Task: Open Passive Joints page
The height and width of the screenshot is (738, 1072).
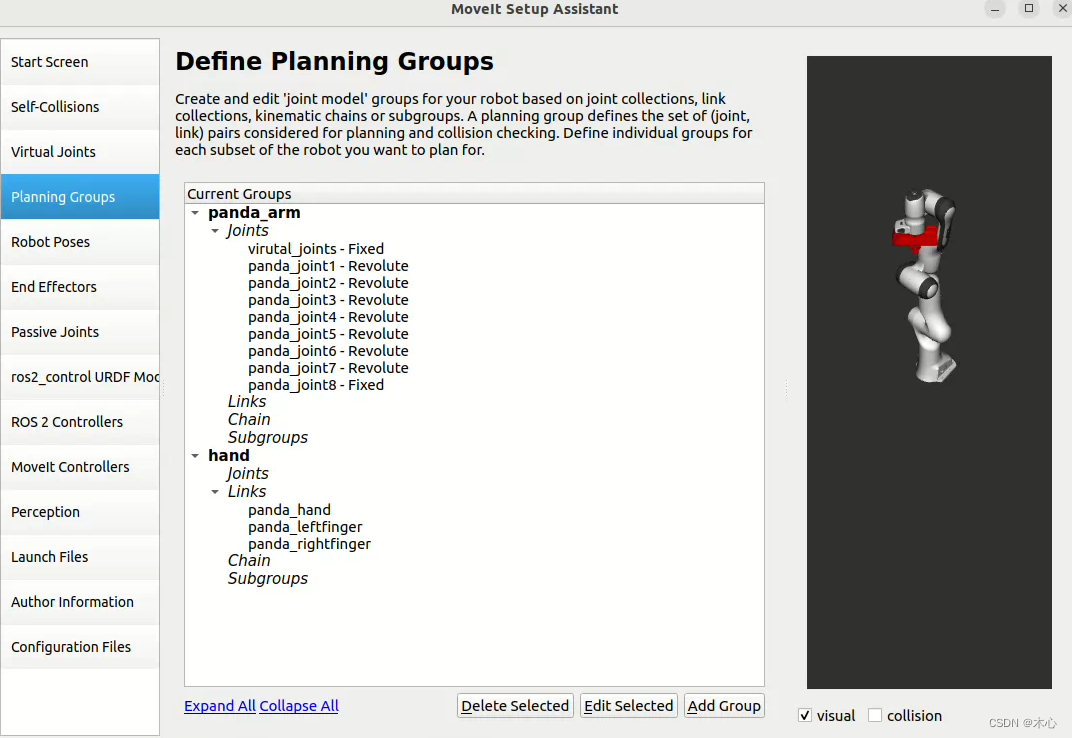Action: tap(80, 332)
